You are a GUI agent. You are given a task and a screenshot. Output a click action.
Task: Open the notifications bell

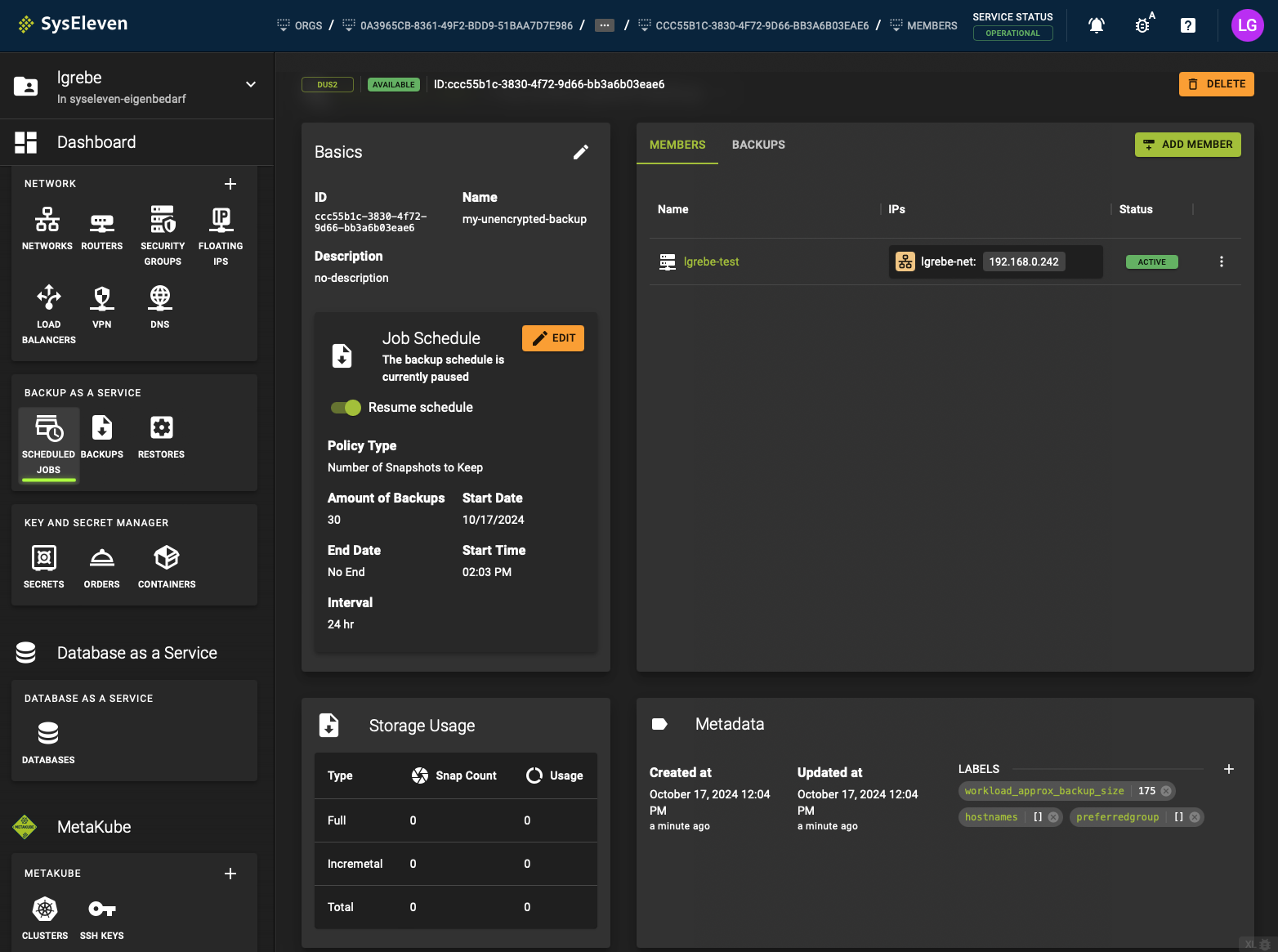pos(1097,25)
